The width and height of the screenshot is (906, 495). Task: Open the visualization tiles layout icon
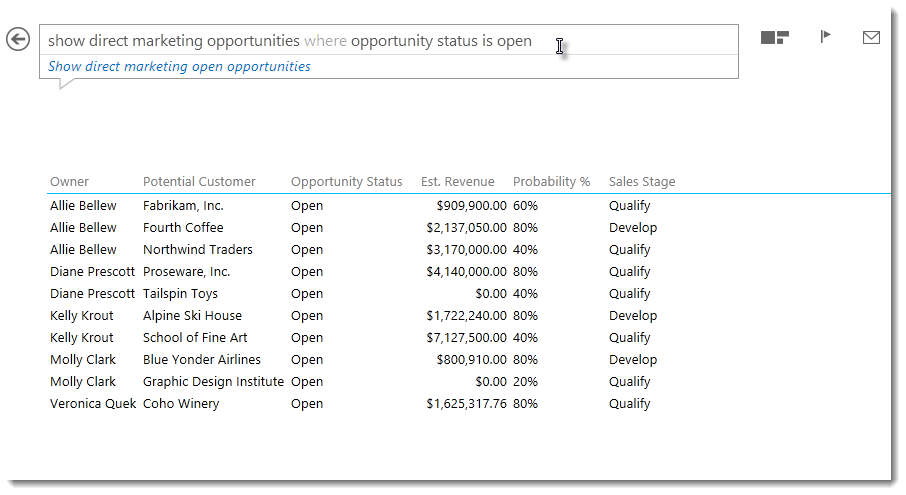775,38
